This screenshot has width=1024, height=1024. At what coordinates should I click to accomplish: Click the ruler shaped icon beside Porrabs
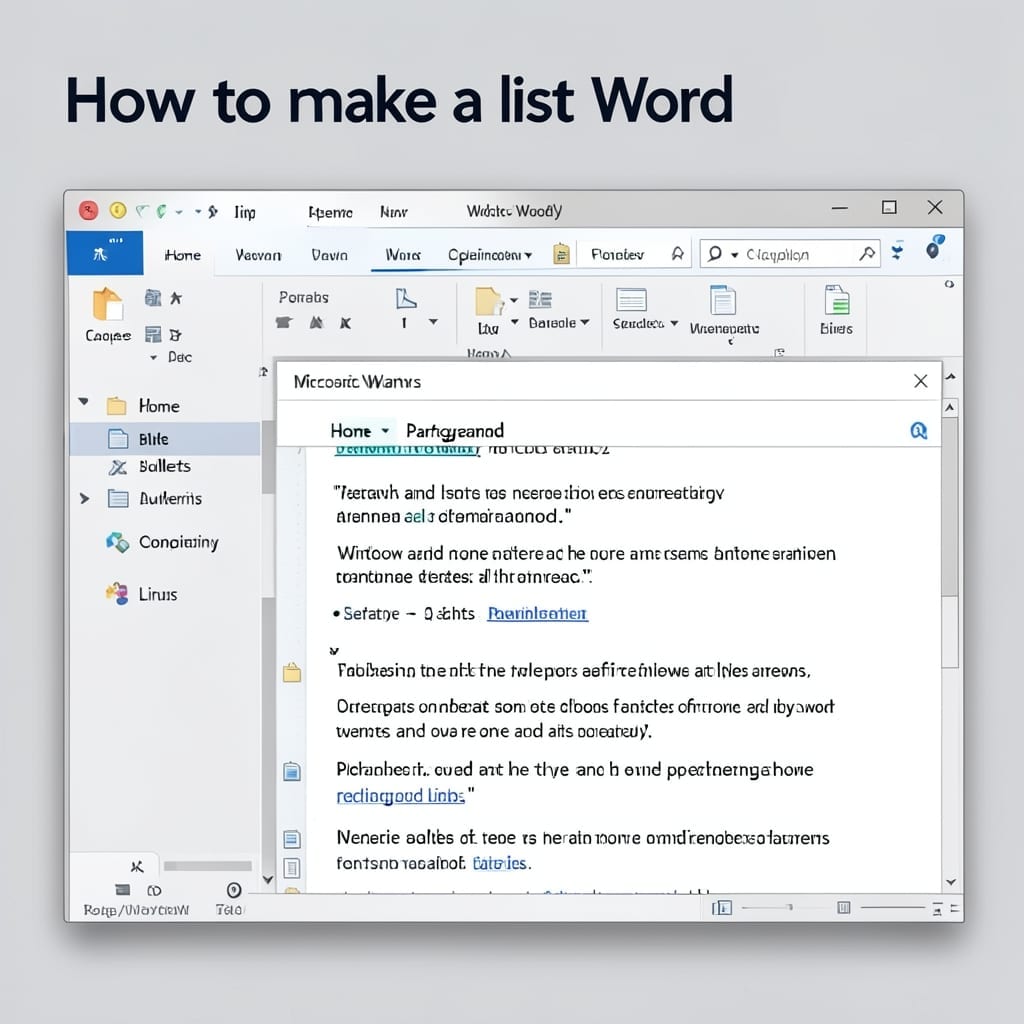[406, 299]
